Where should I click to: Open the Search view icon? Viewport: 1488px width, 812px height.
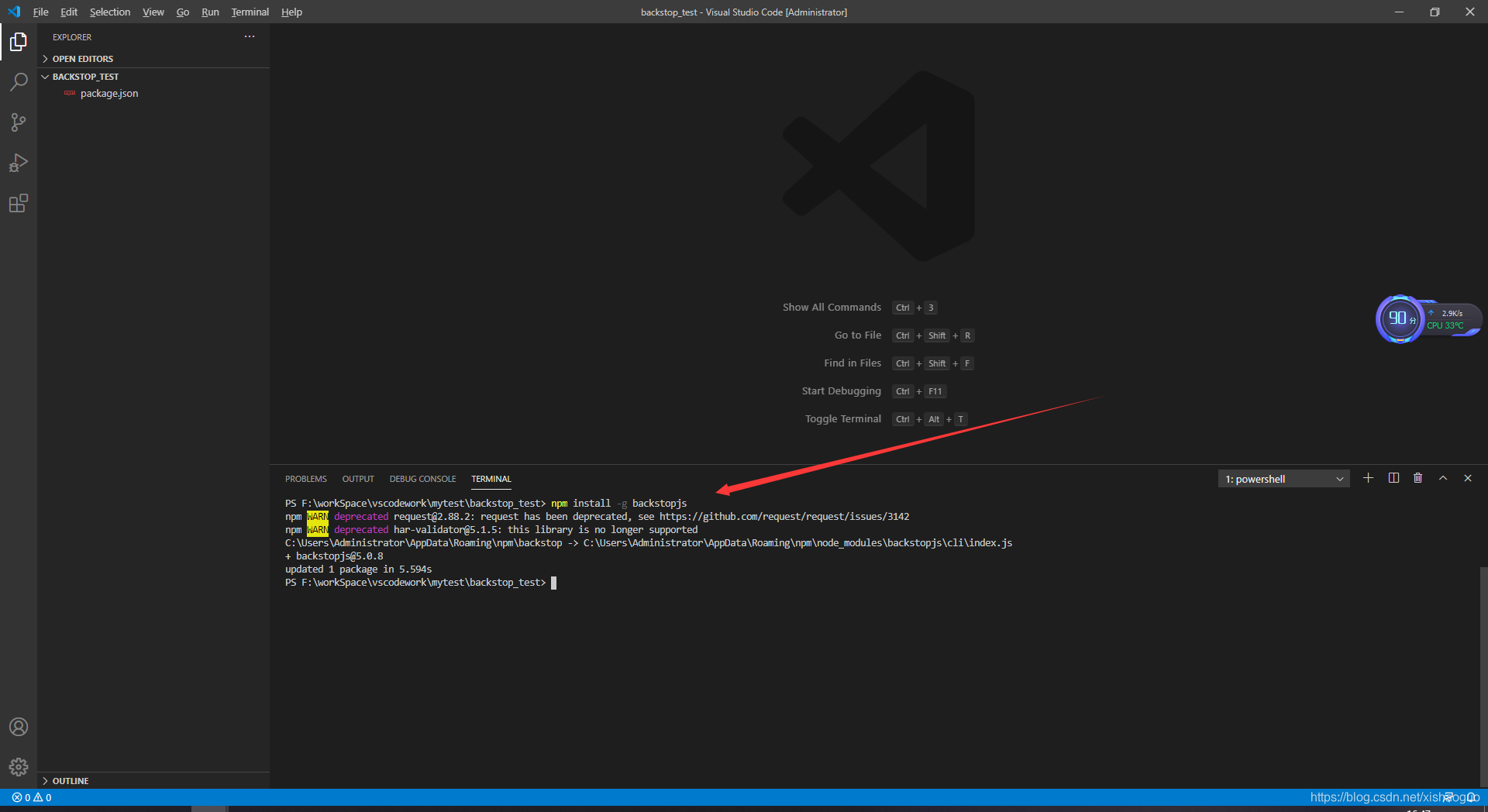19,81
